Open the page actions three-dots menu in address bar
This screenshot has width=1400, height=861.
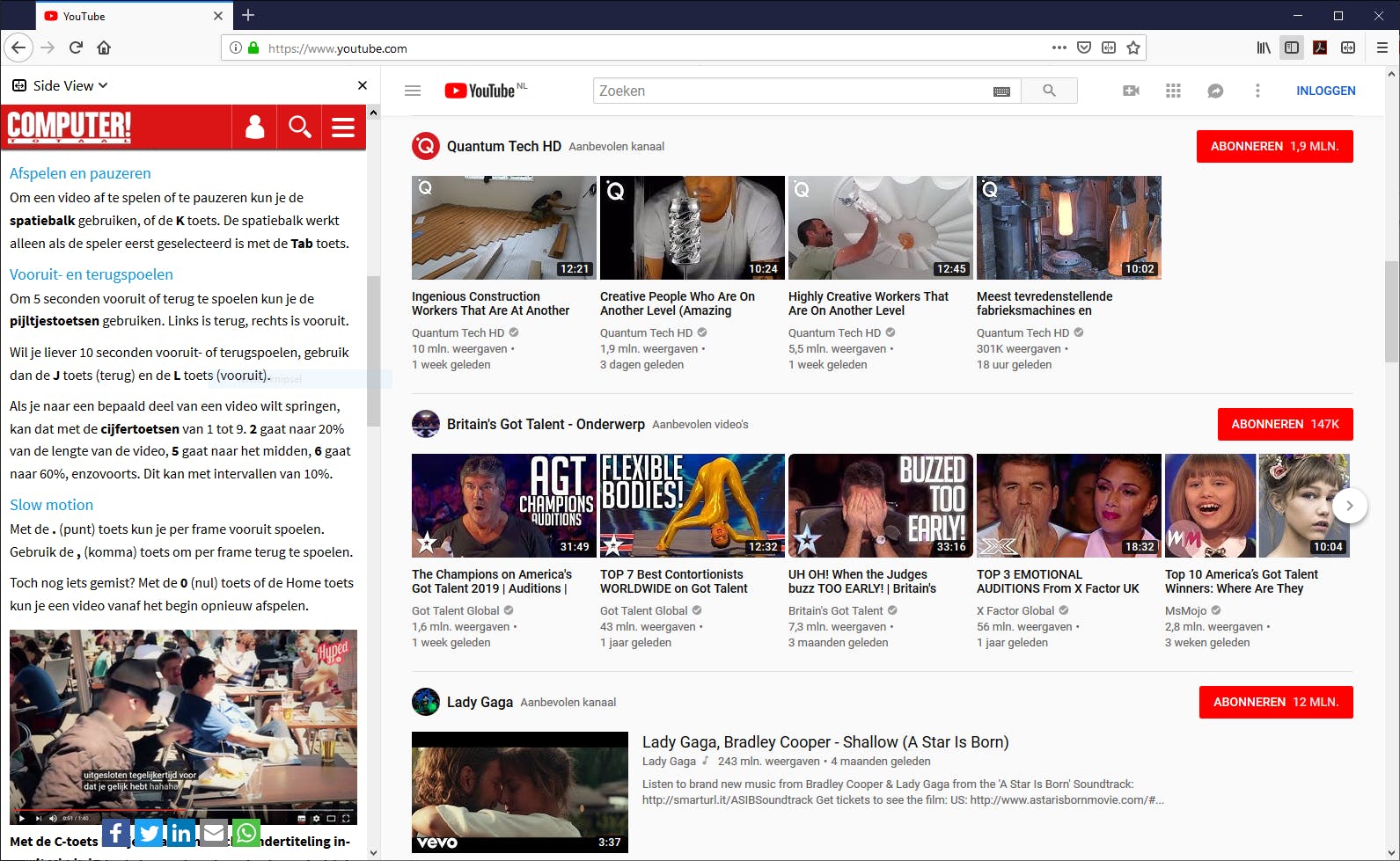click(x=1059, y=48)
